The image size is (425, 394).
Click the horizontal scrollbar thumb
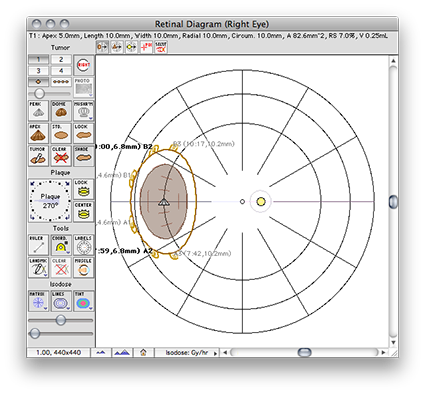pos(304,352)
